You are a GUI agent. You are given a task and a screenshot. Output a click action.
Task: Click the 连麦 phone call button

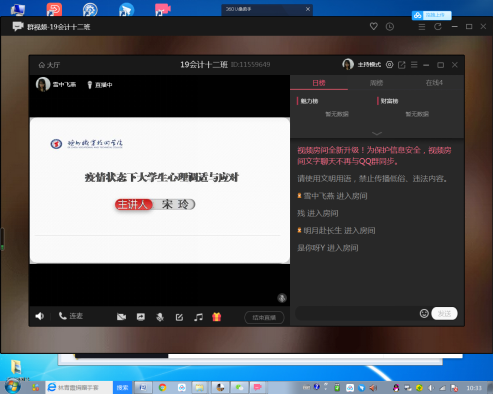tap(71, 316)
